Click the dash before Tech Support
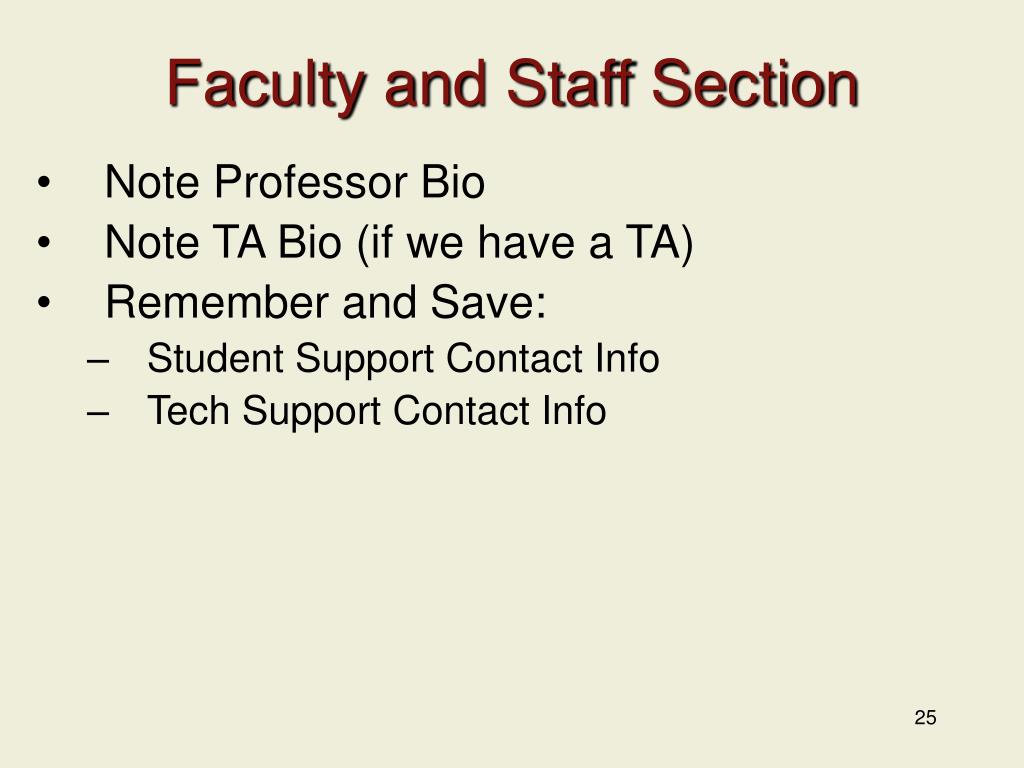 97,413
